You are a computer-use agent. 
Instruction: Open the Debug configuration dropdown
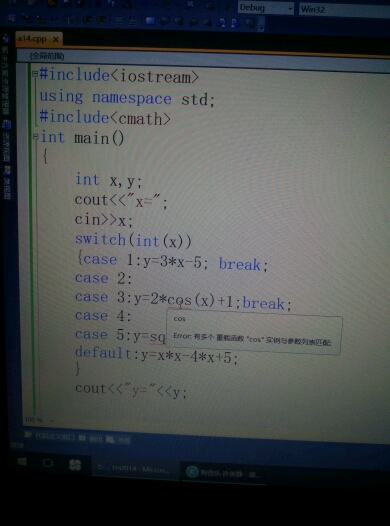266,8
